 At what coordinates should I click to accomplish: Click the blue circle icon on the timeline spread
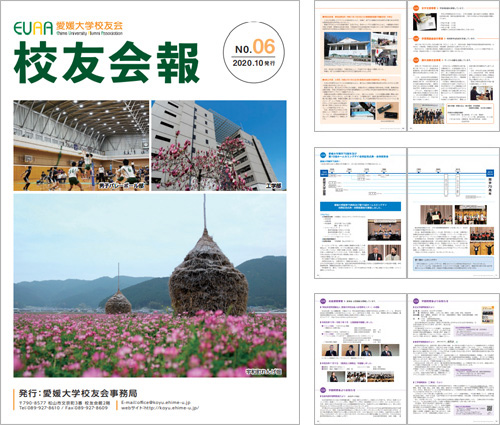(323, 155)
